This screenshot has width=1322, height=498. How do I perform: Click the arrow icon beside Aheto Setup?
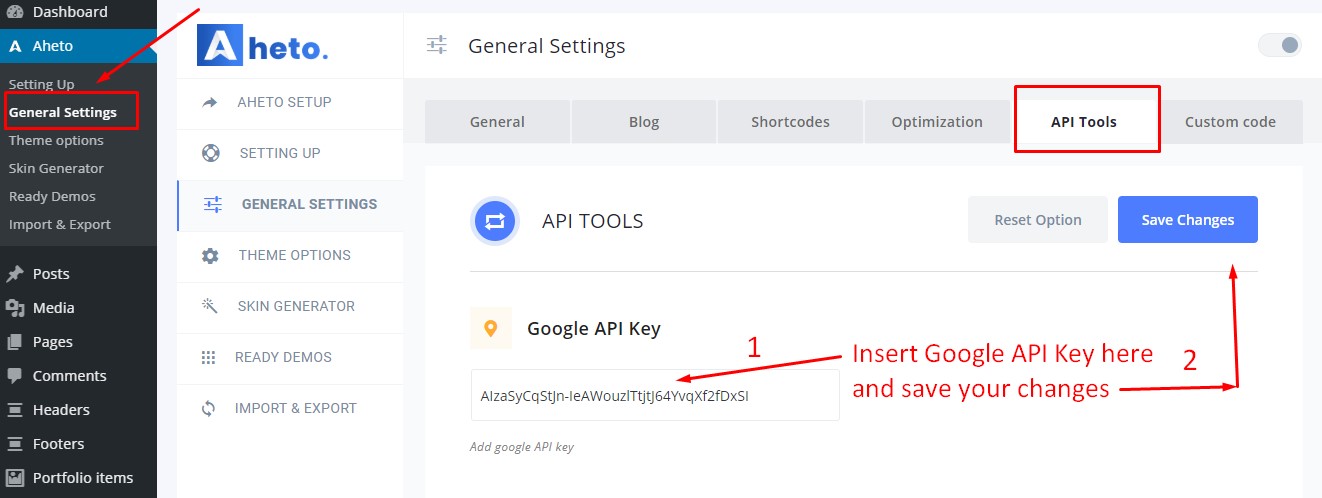(x=210, y=102)
